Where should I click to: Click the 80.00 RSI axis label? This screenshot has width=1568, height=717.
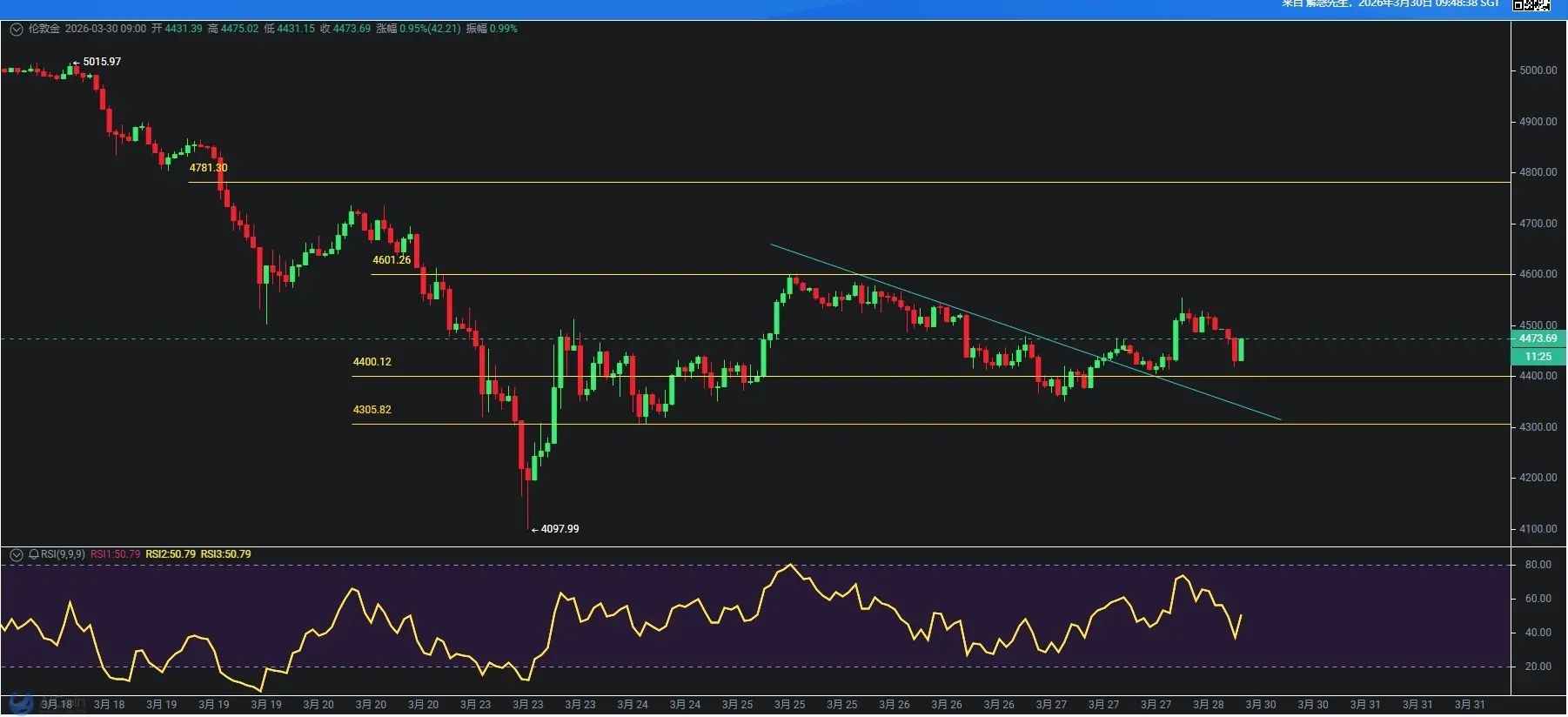pos(1538,565)
